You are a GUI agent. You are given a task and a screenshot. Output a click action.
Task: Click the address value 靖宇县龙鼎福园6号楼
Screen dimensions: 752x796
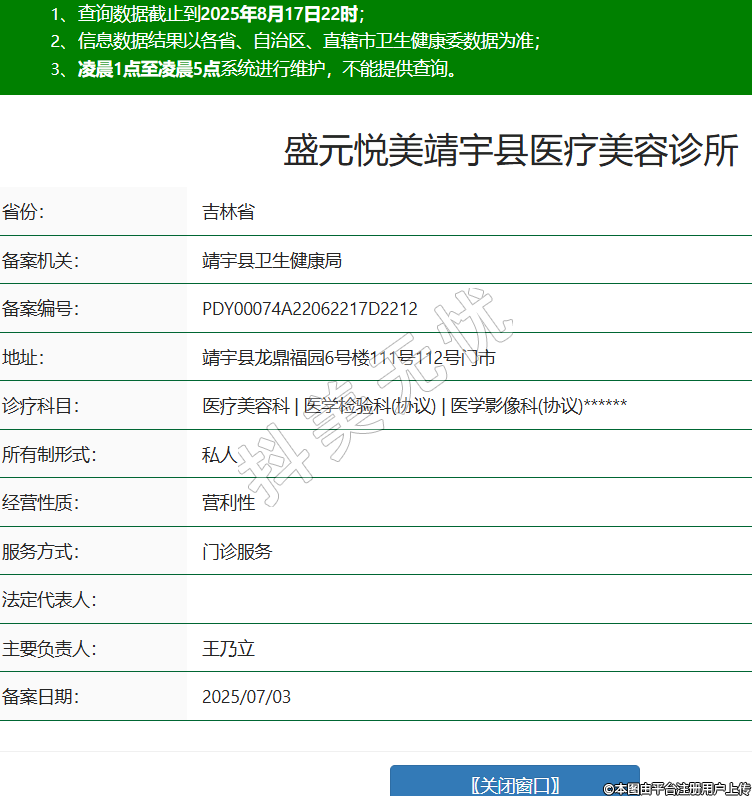tap(348, 358)
